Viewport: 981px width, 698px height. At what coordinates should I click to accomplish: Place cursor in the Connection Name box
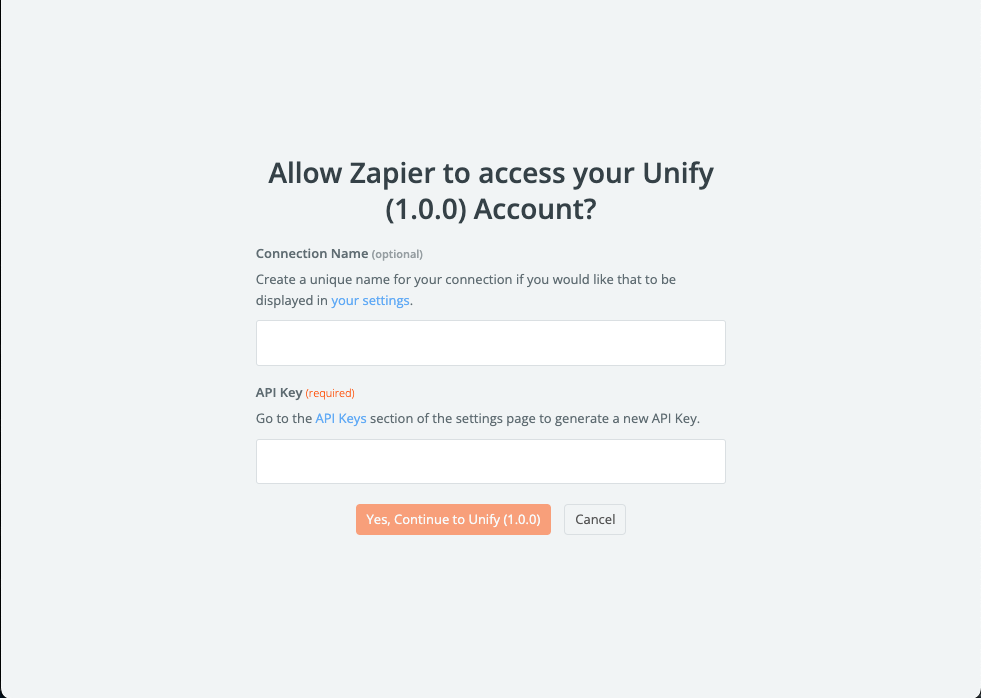tap(490, 342)
